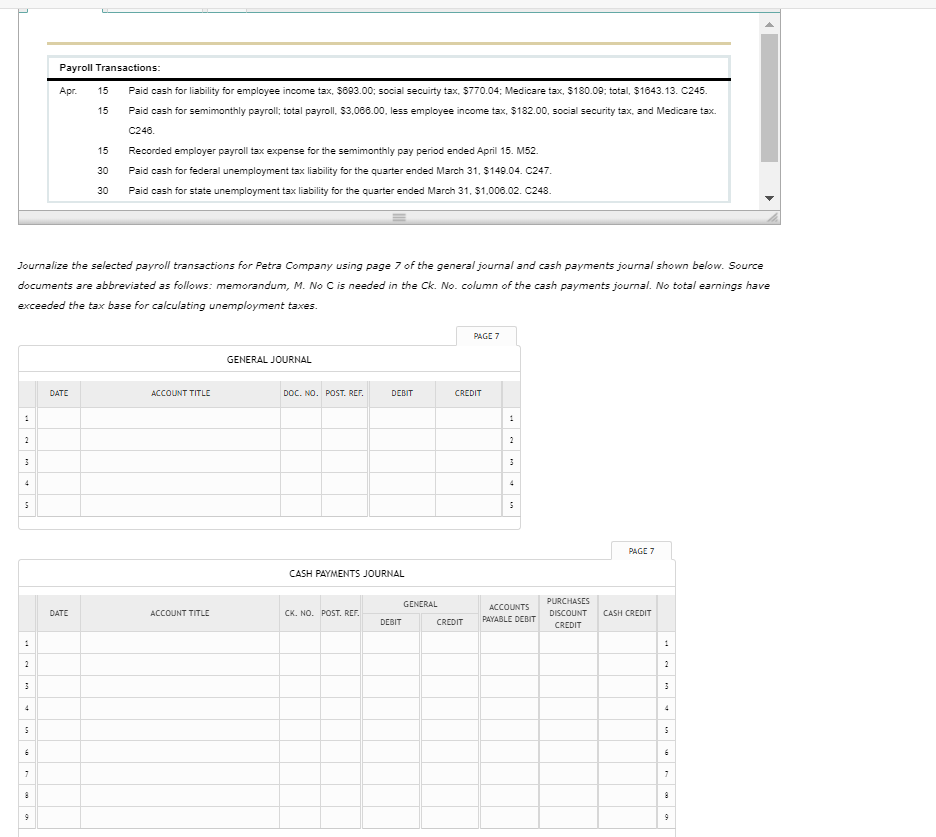This screenshot has width=936, height=837.
Task: Click the Cash Payments Journal row 2 Accounts Payable Debit field
Action: click(509, 664)
